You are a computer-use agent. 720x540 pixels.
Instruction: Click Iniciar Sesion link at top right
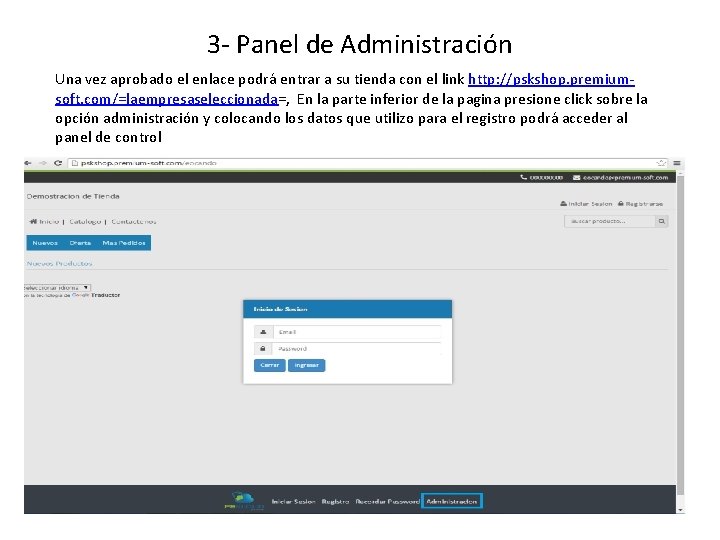[586, 203]
